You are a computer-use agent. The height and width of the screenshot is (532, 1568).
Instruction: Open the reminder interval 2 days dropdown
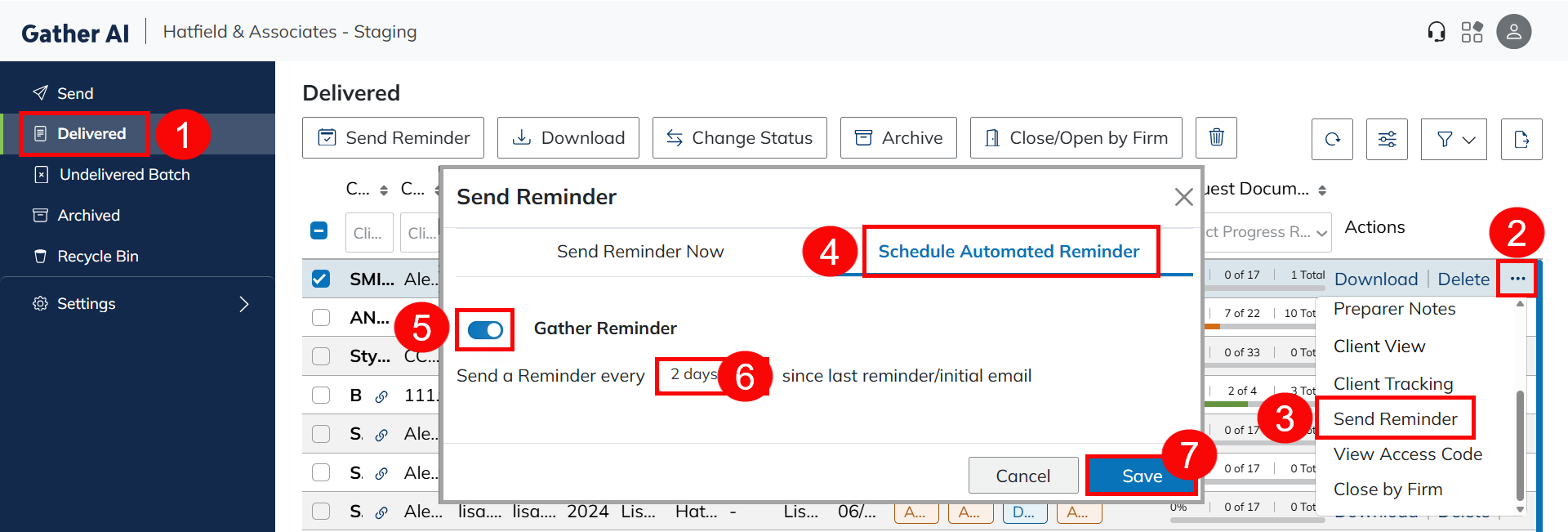click(693, 375)
